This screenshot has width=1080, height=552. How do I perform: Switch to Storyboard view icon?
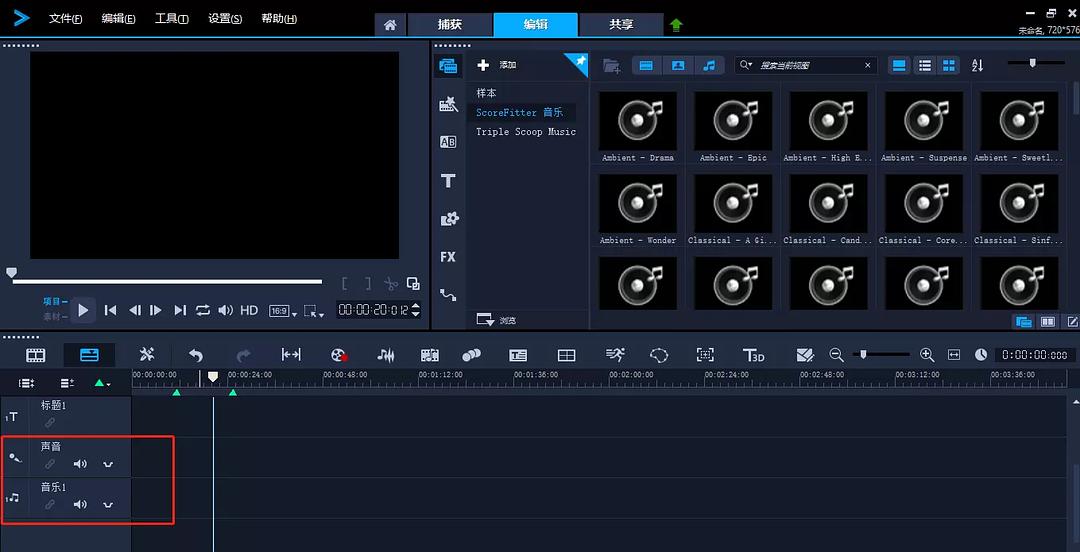coord(36,355)
